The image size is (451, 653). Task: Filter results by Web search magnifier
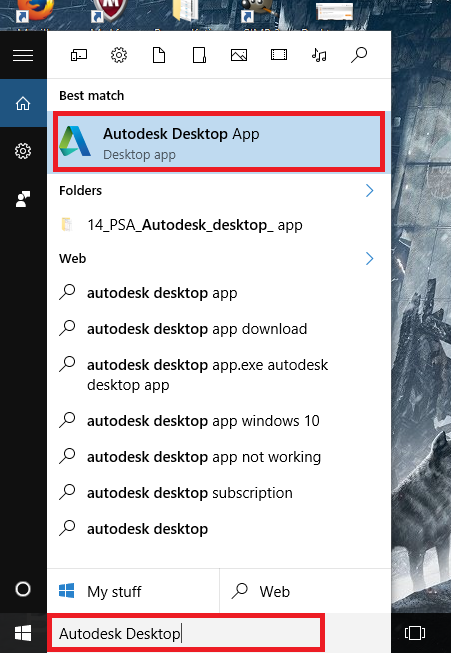pos(359,55)
